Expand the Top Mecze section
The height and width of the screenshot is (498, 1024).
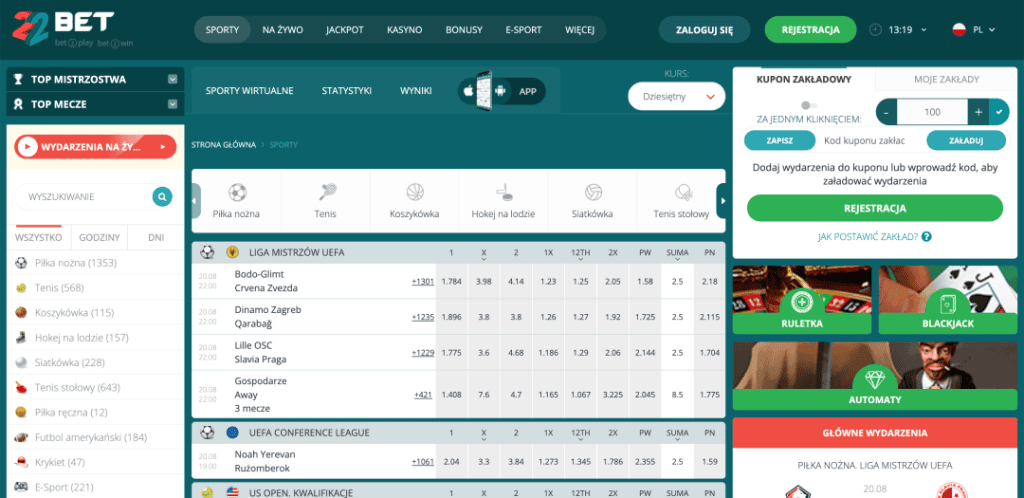coord(172,104)
